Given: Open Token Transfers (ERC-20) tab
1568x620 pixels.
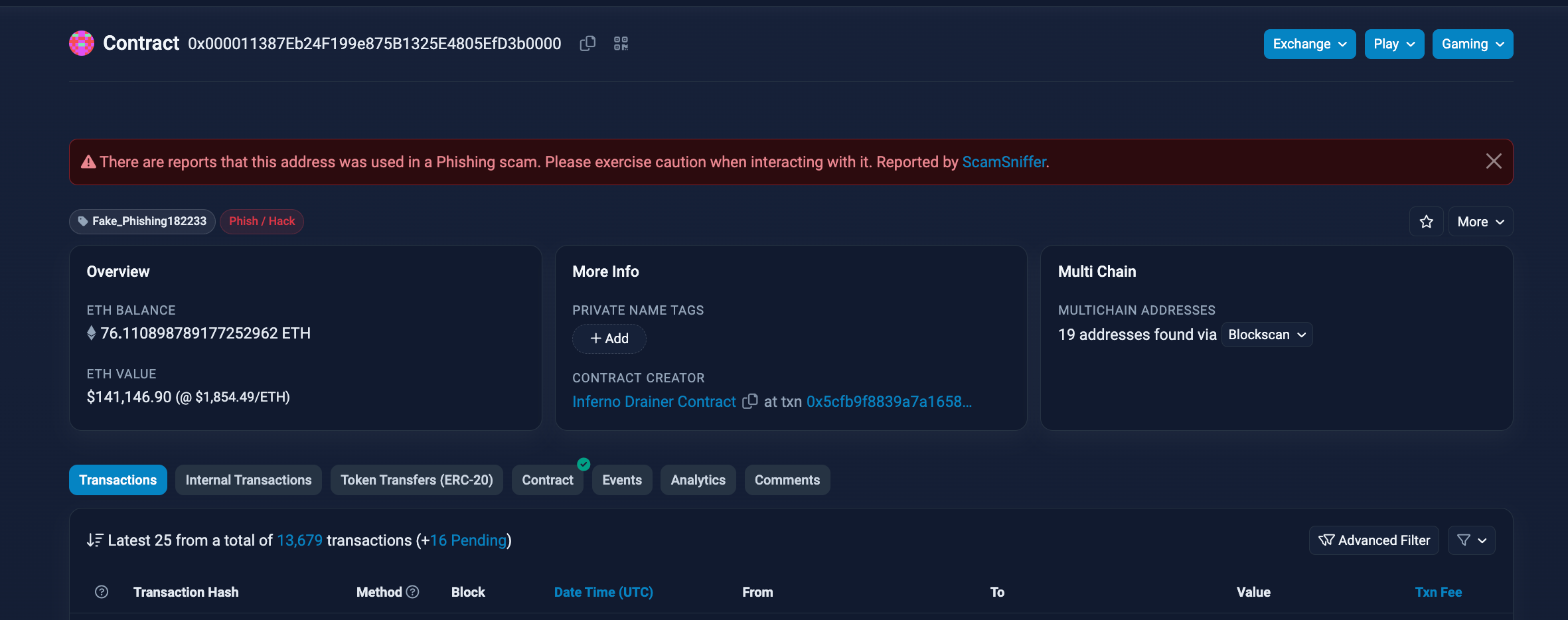Looking at the screenshot, I should pos(417,480).
